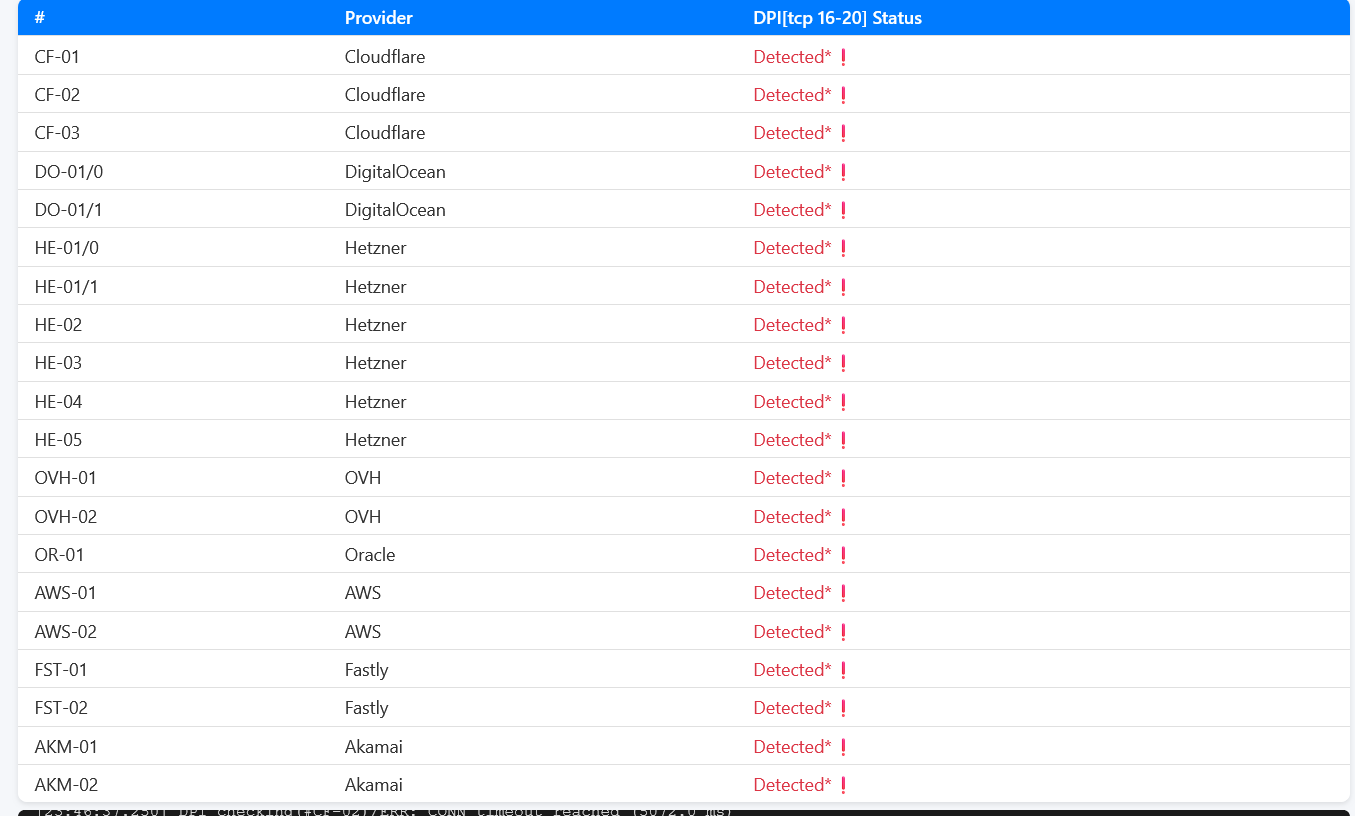Viewport: 1356px width, 816px height.
Task: Click the 'OR-01' identifier cell
Action: click(59, 555)
